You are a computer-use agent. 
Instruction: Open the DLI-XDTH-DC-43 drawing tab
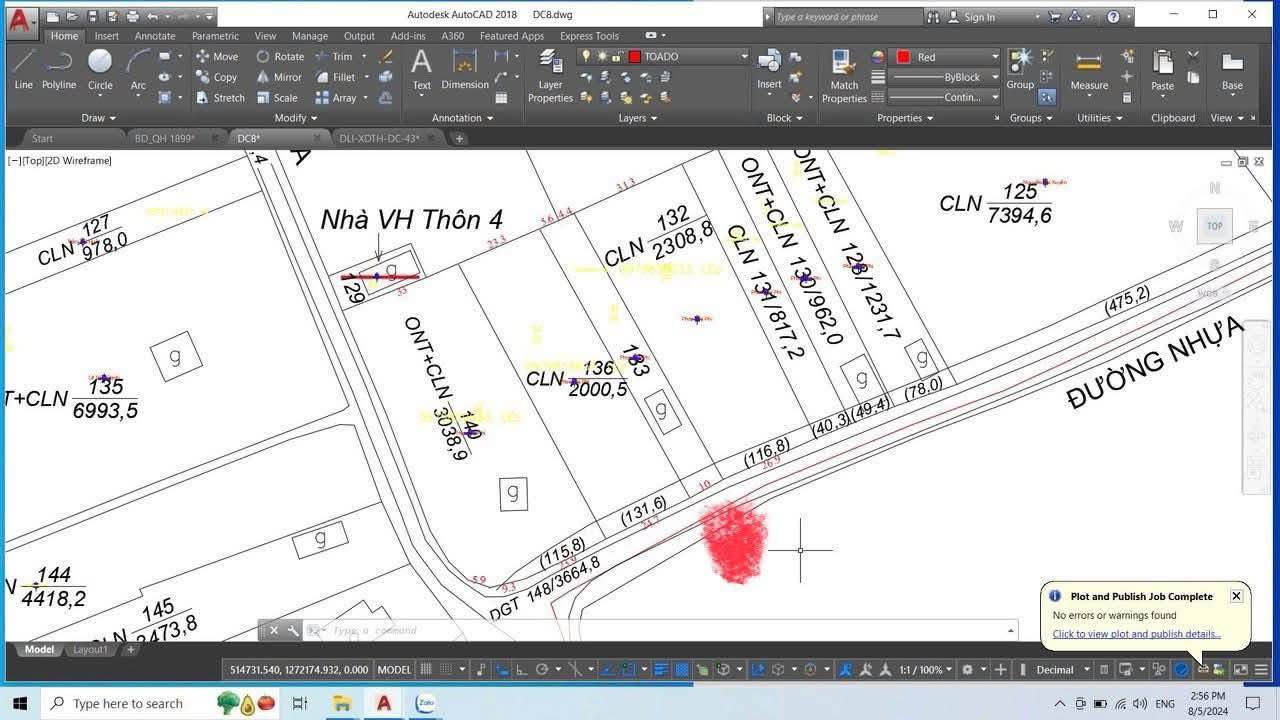pyautogui.click(x=383, y=138)
